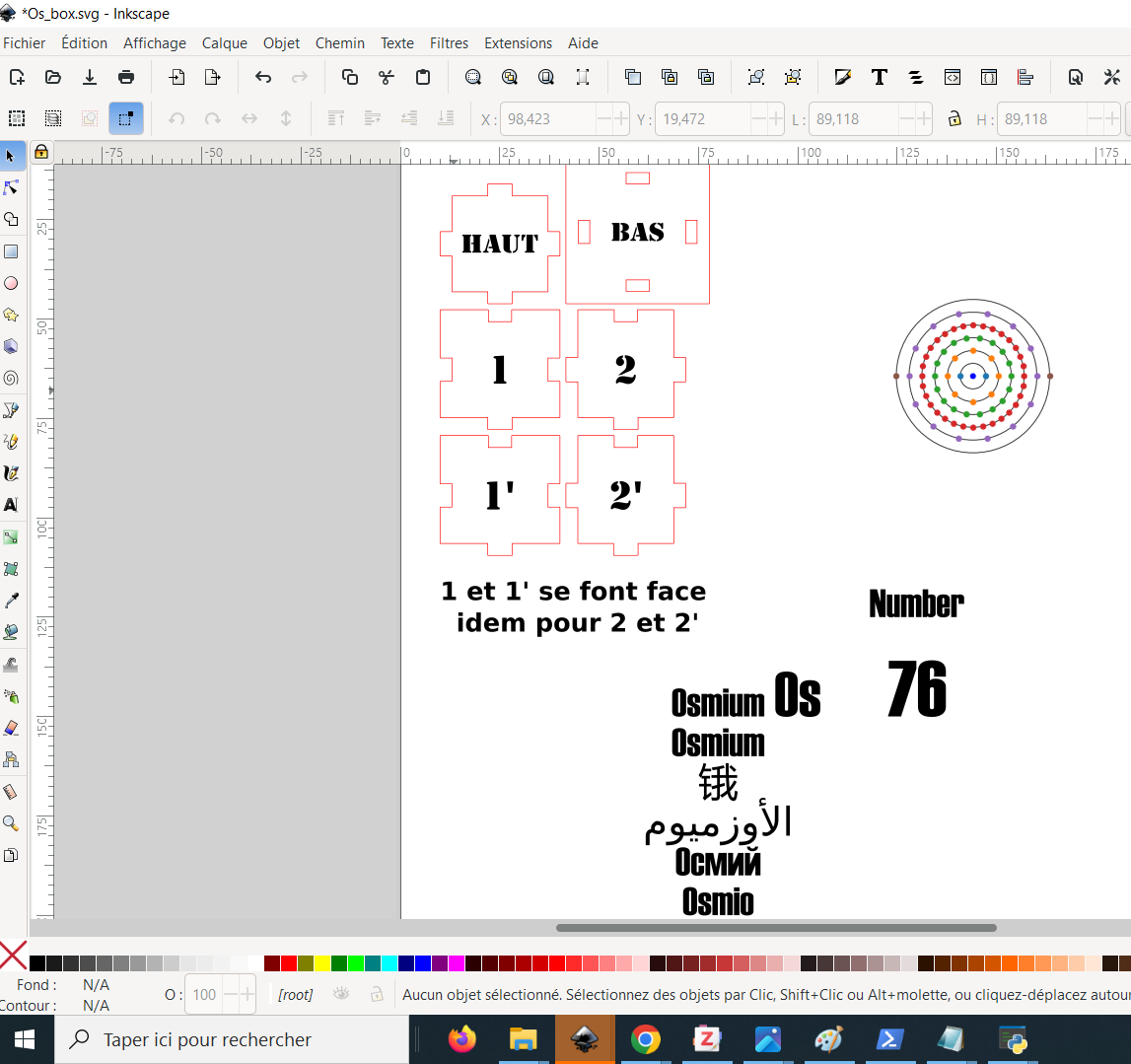Pick the yellow swatch in the palette
The height and width of the screenshot is (1064, 1131).
[x=322, y=963]
